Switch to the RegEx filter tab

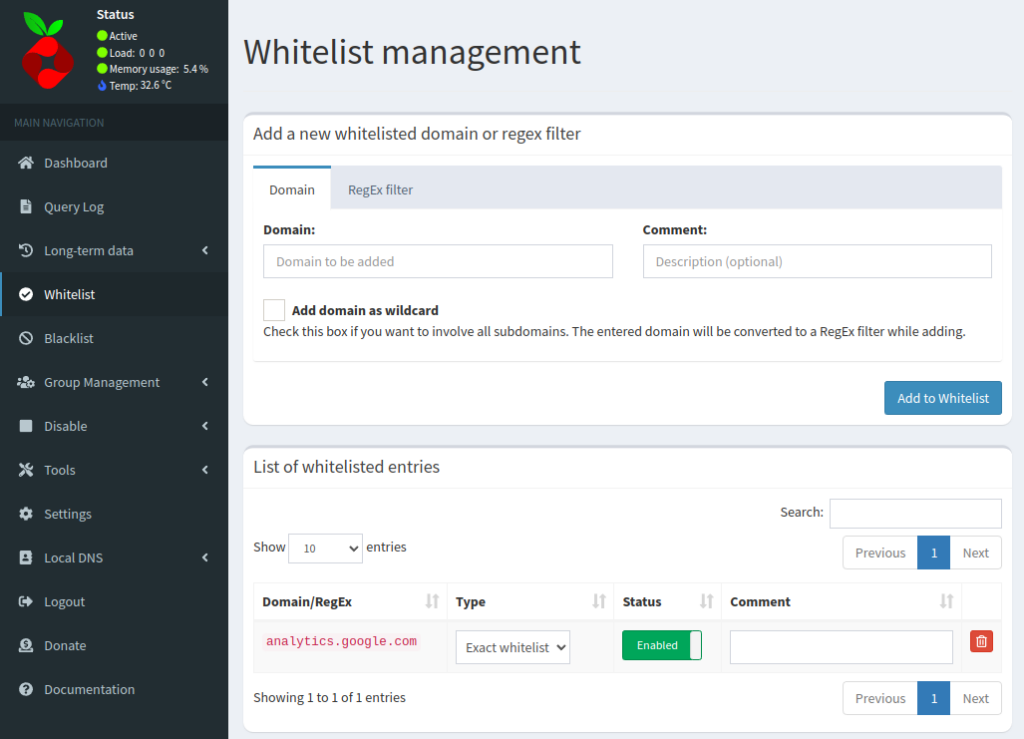tap(380, 189)
